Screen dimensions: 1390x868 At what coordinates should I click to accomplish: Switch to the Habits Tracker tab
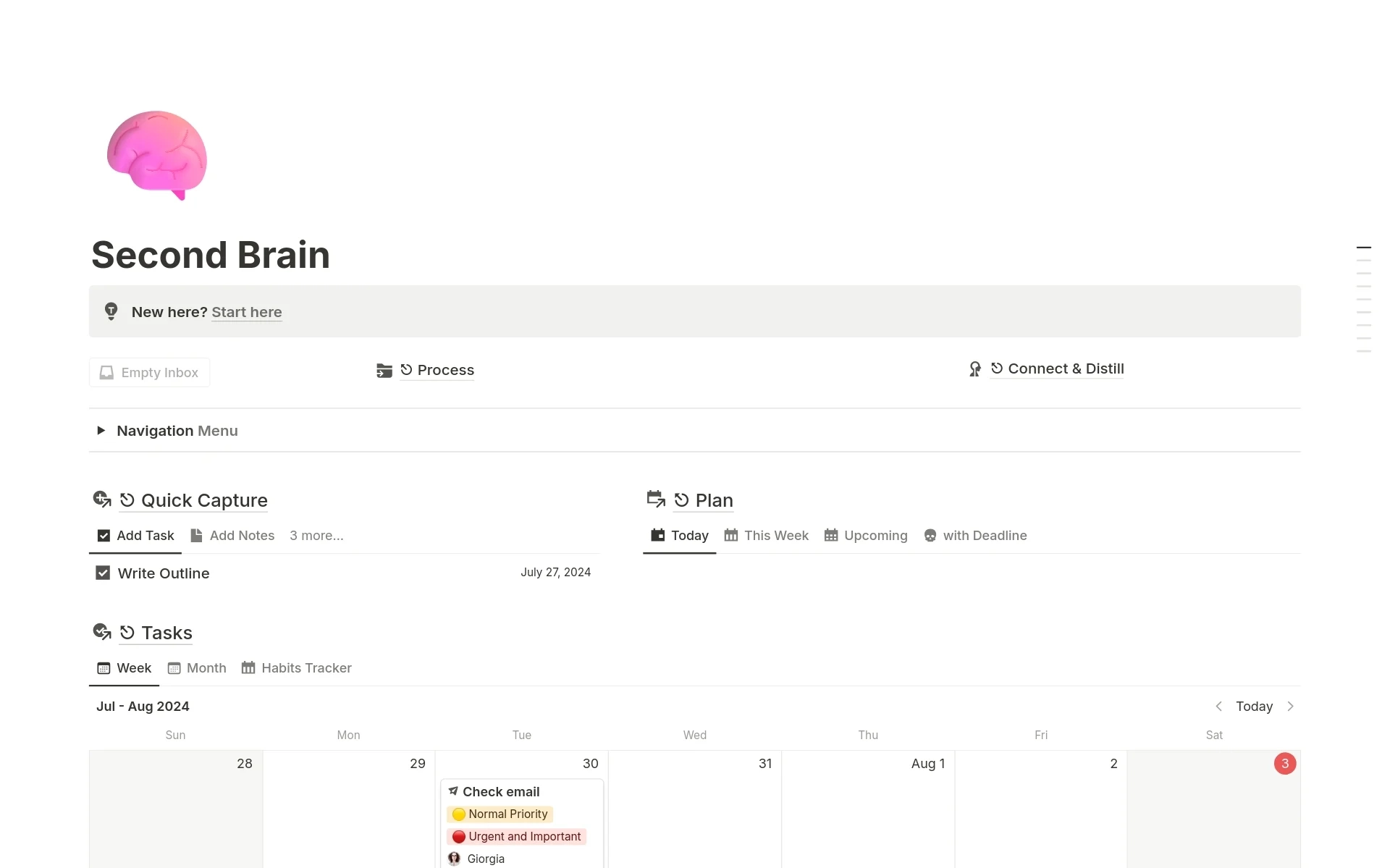point(306,667)
